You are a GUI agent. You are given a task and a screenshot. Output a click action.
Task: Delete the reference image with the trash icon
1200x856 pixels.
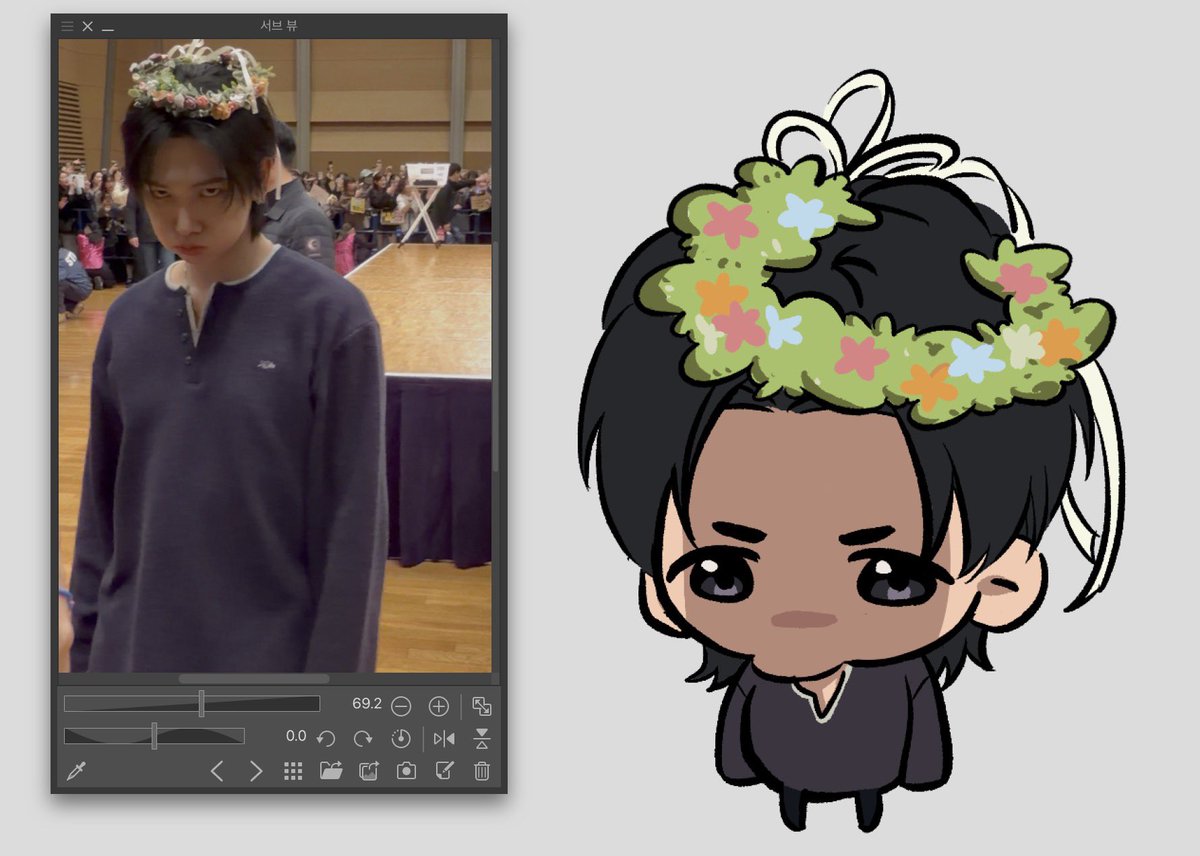pyautogui.click(x=482, y=771)
